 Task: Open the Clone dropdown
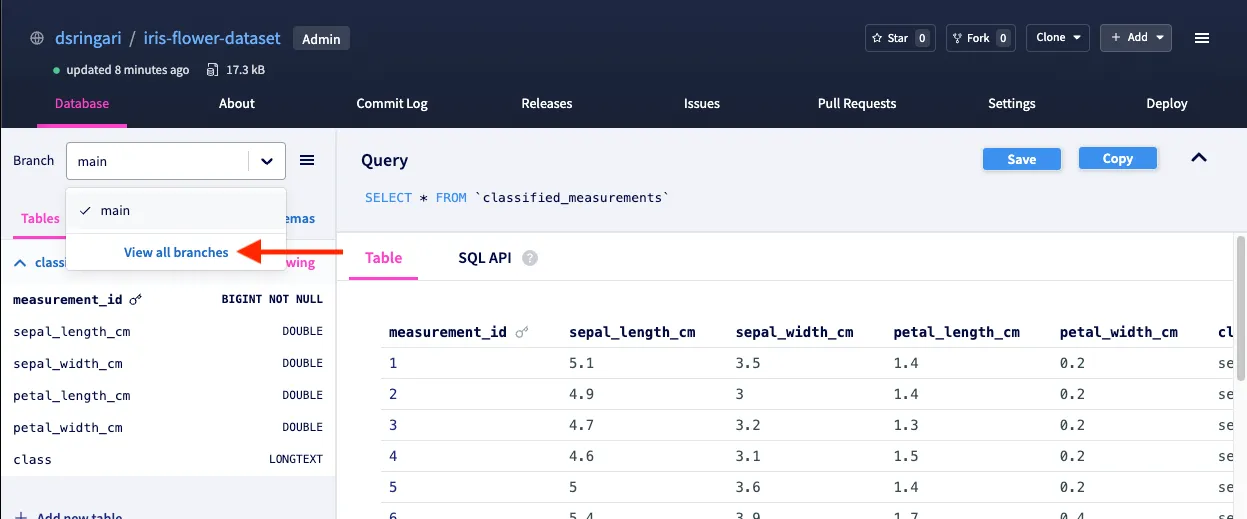(1057, 38)
